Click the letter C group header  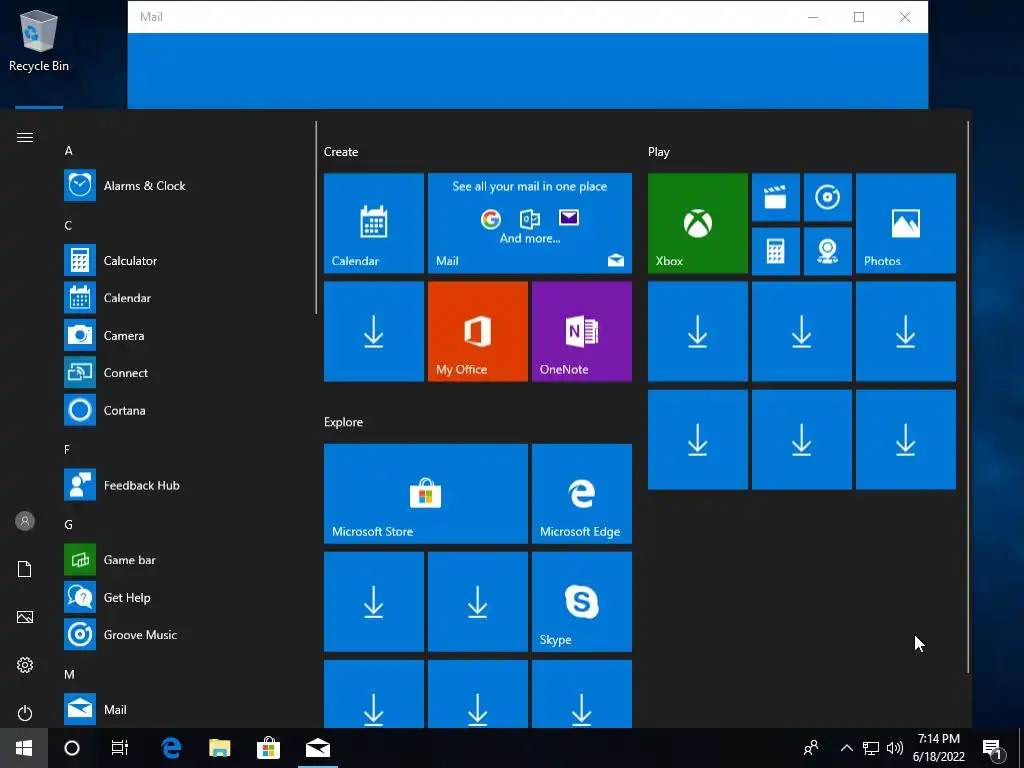click(x=68, y=225)
